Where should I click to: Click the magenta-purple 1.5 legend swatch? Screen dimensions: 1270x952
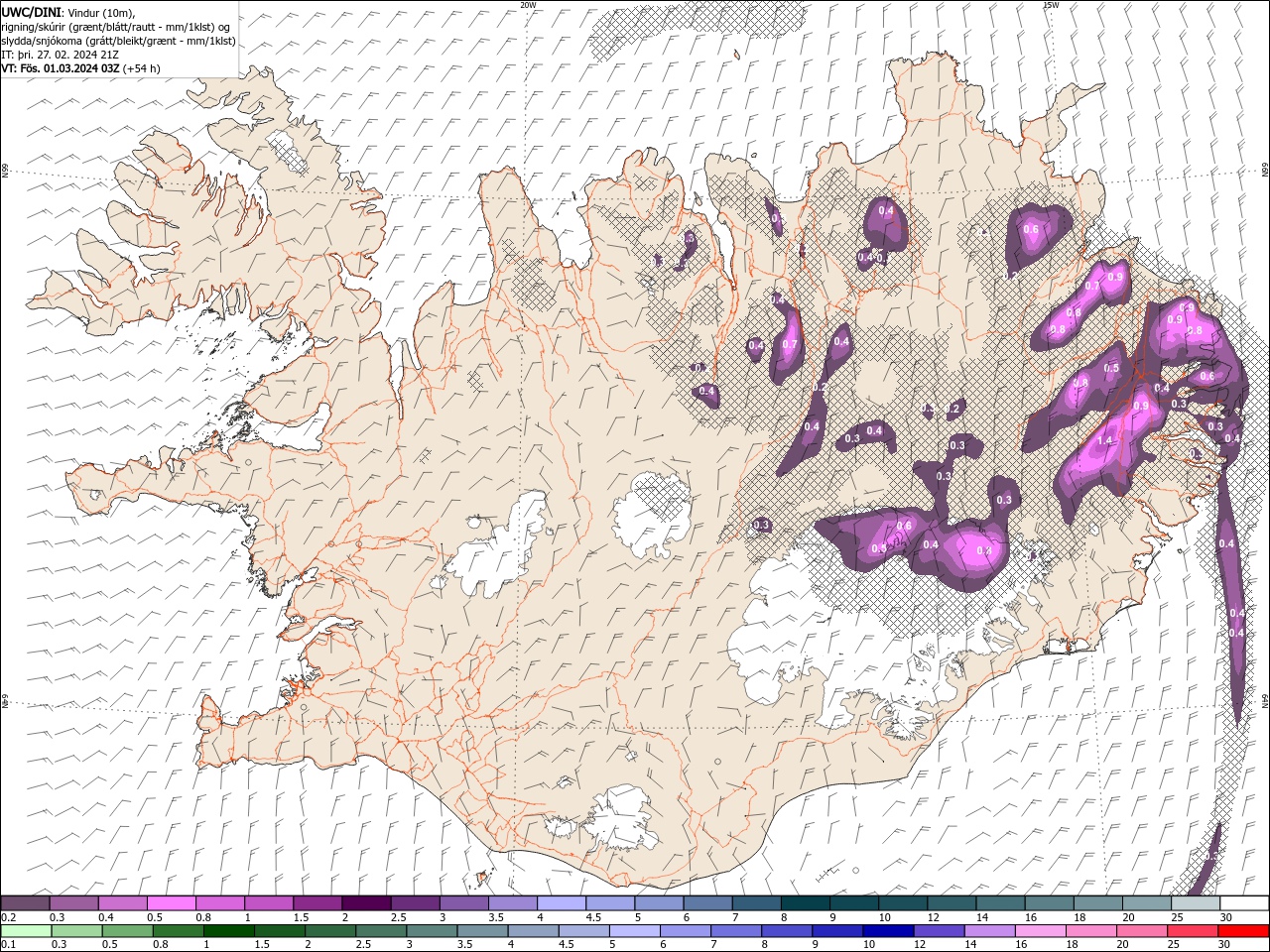click(x=317, y=903)
